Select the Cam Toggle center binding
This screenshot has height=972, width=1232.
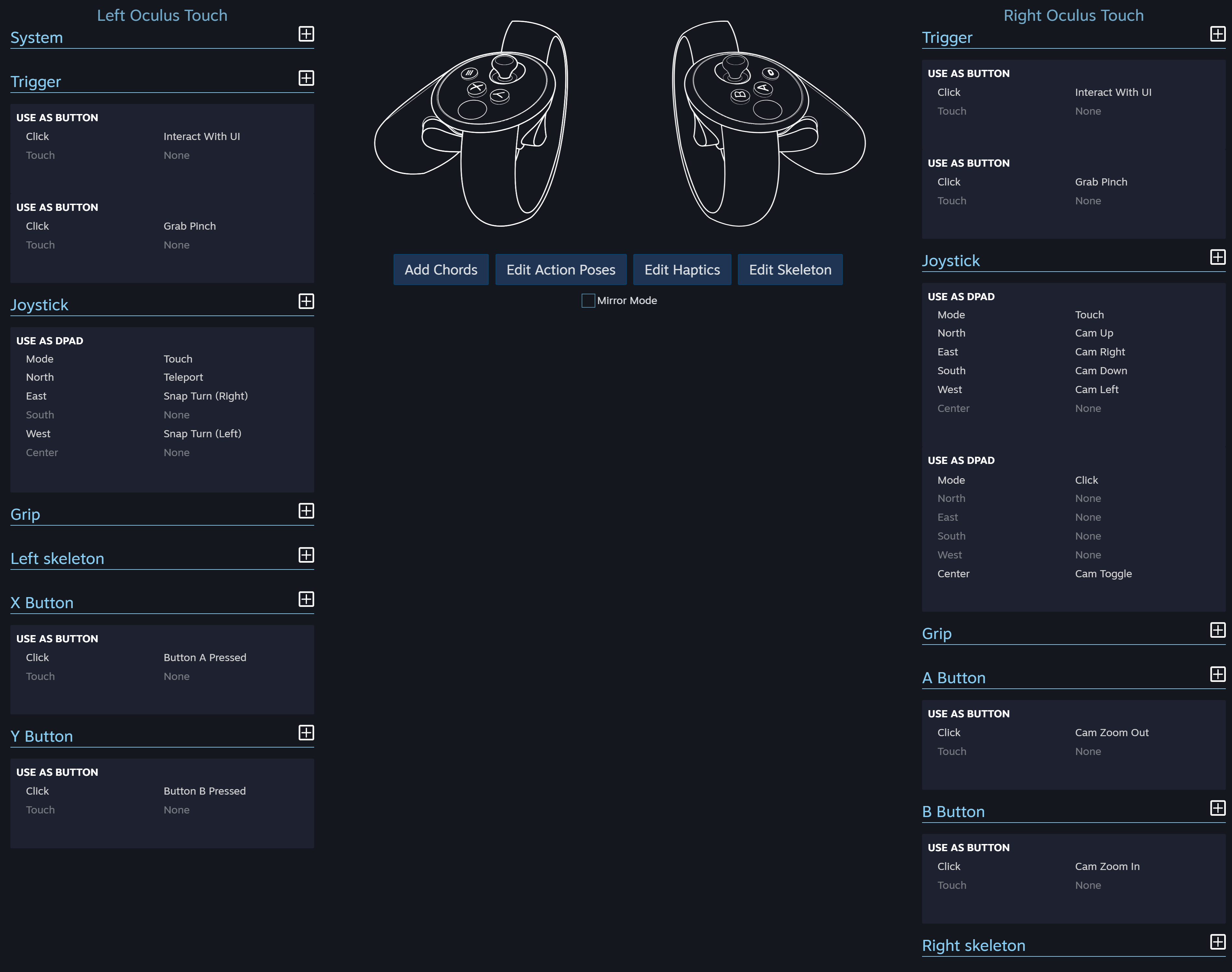(1103, 574)
